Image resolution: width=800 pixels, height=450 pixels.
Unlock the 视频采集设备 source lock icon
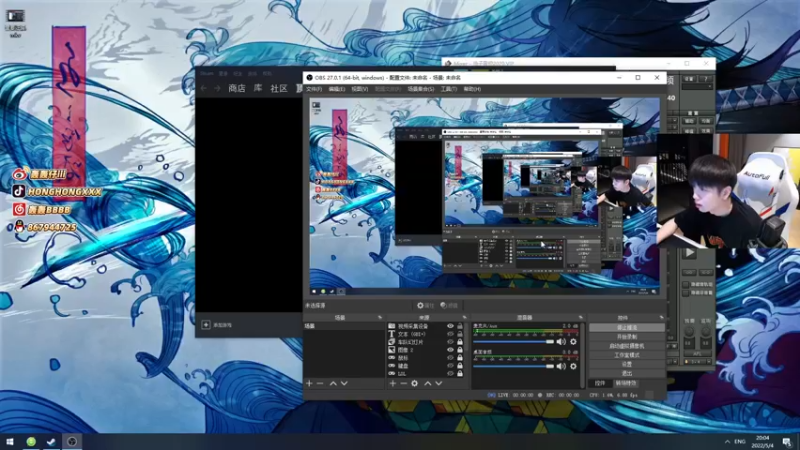tap(460, 326)
